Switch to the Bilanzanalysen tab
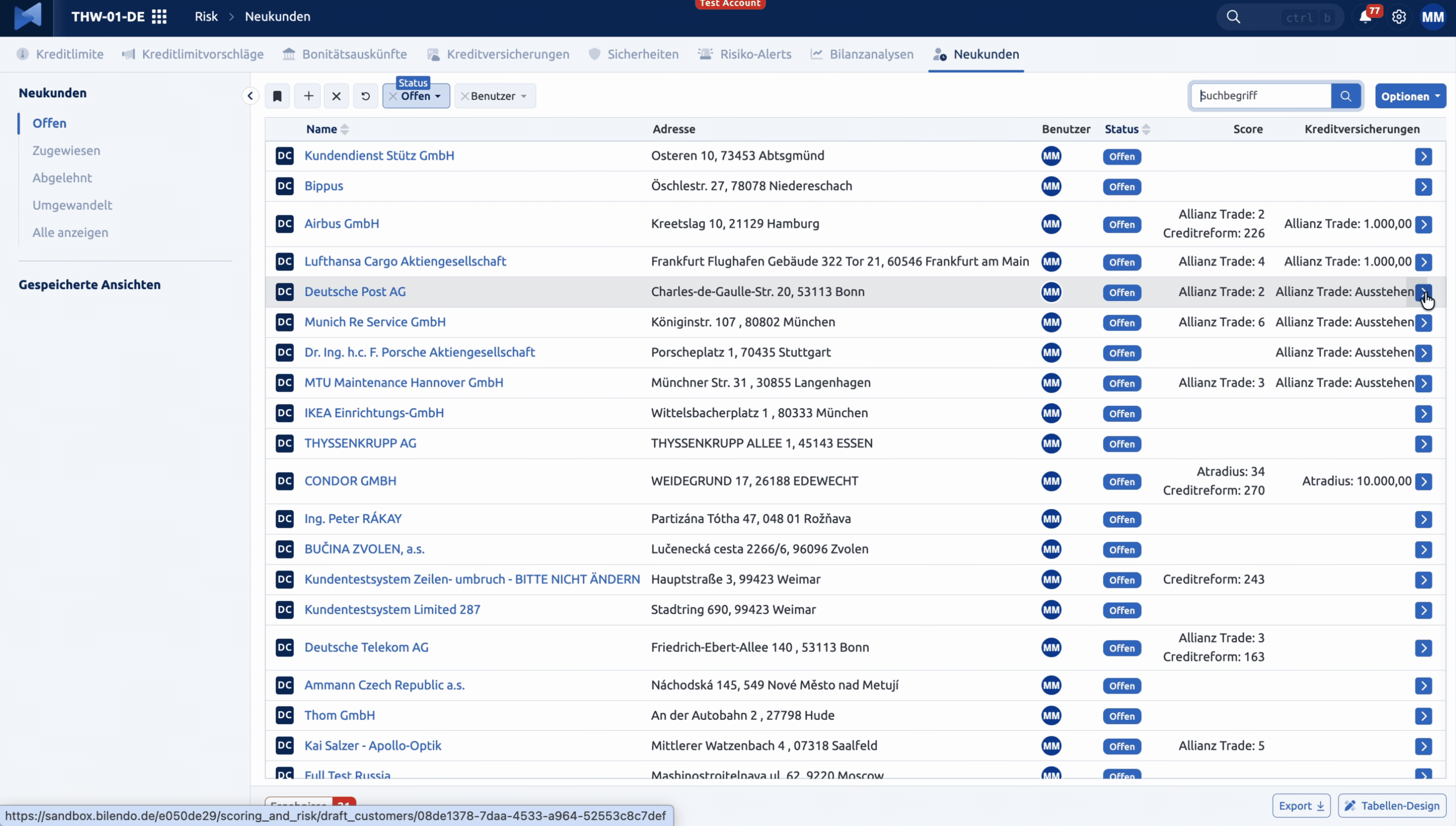Viewport: 1456px width, 826px height. click(x=862, y=55)
